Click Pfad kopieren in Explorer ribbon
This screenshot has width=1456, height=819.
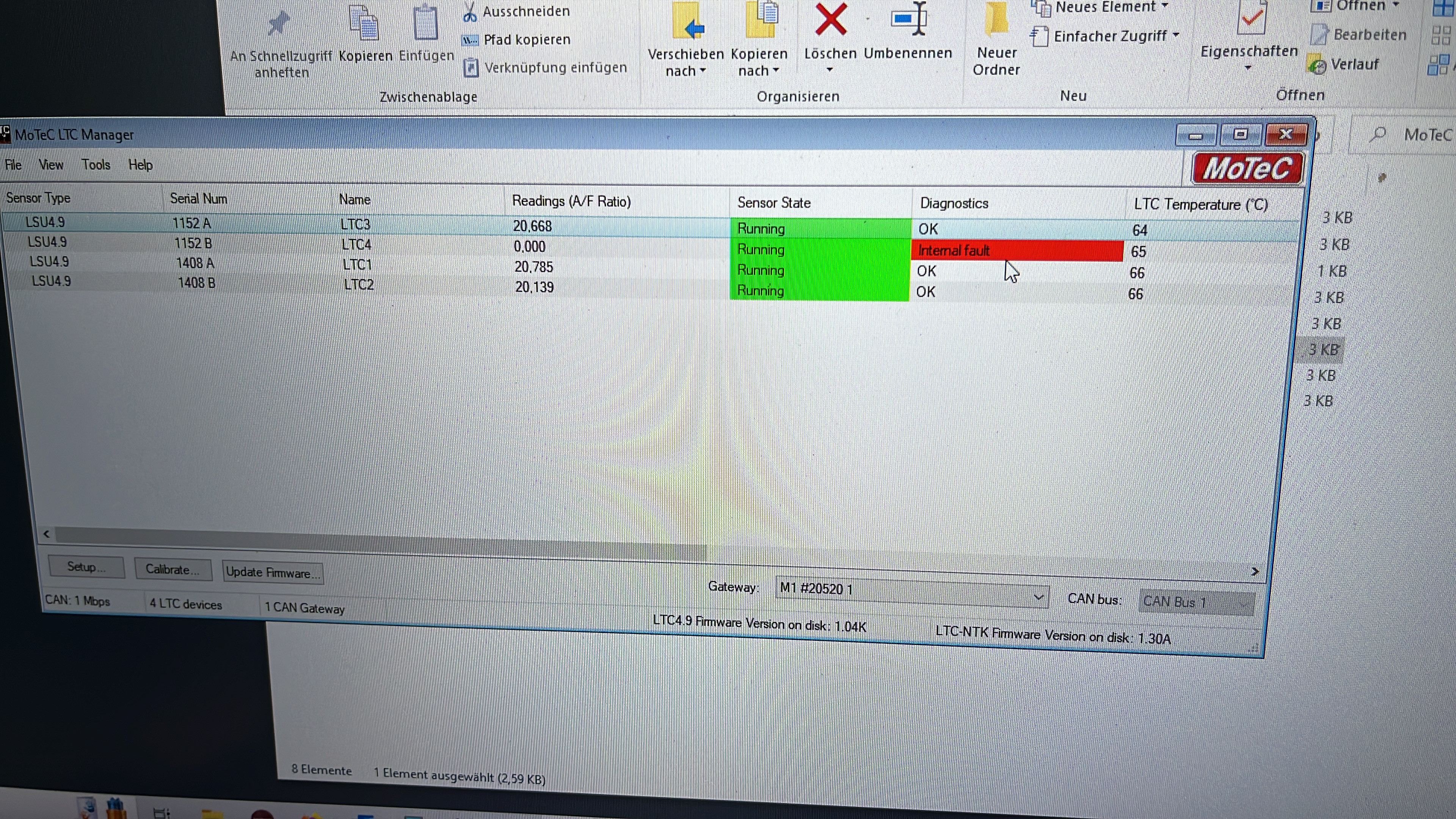tap(516, 39)
